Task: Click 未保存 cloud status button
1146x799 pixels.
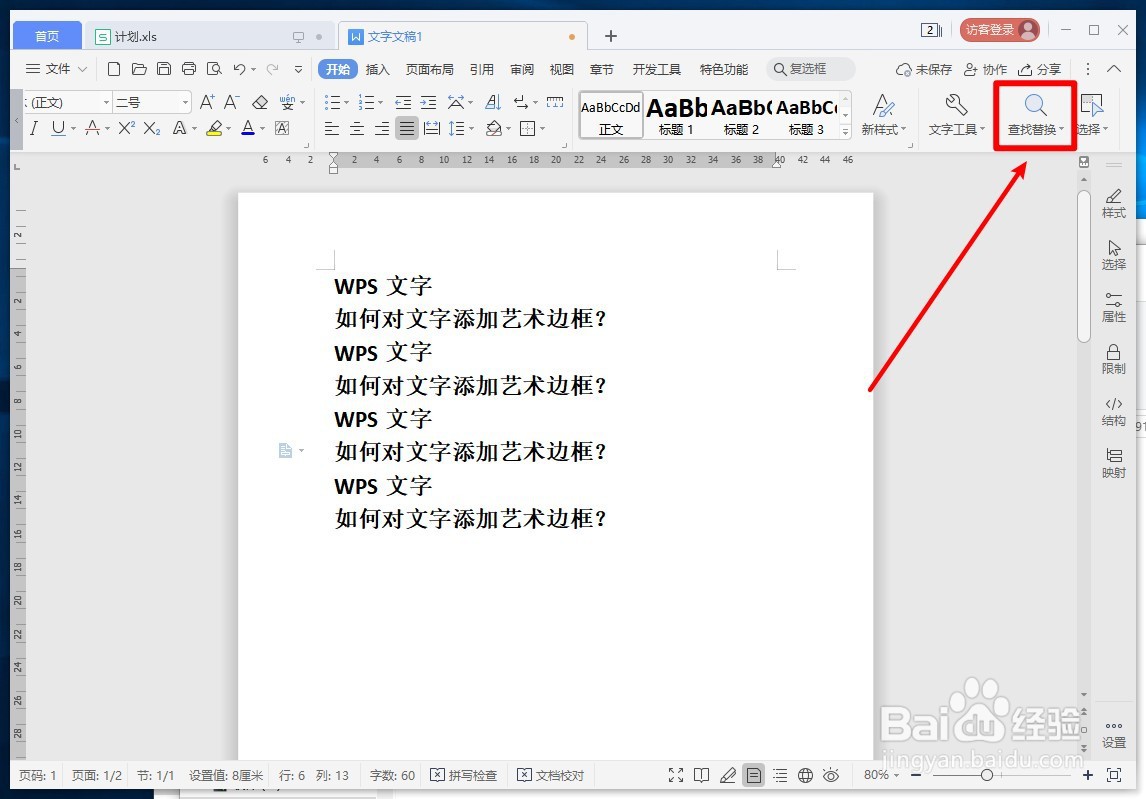Action: (x=924, y=69)
